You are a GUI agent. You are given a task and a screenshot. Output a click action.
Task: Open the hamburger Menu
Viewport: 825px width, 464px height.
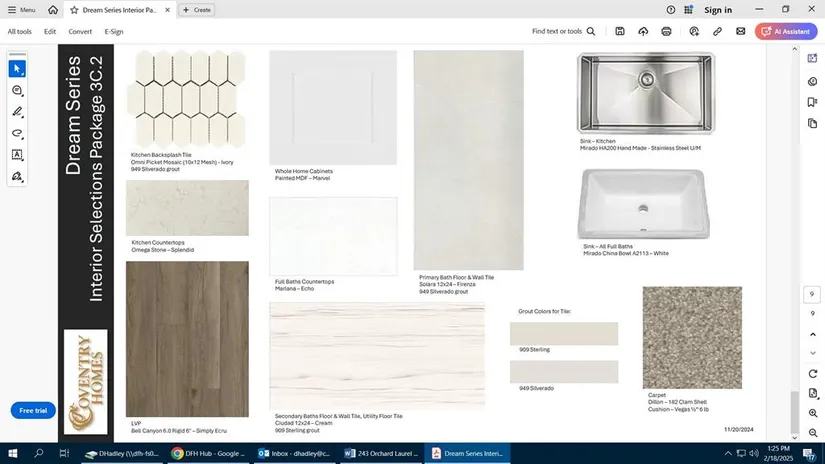pos(21,10)
